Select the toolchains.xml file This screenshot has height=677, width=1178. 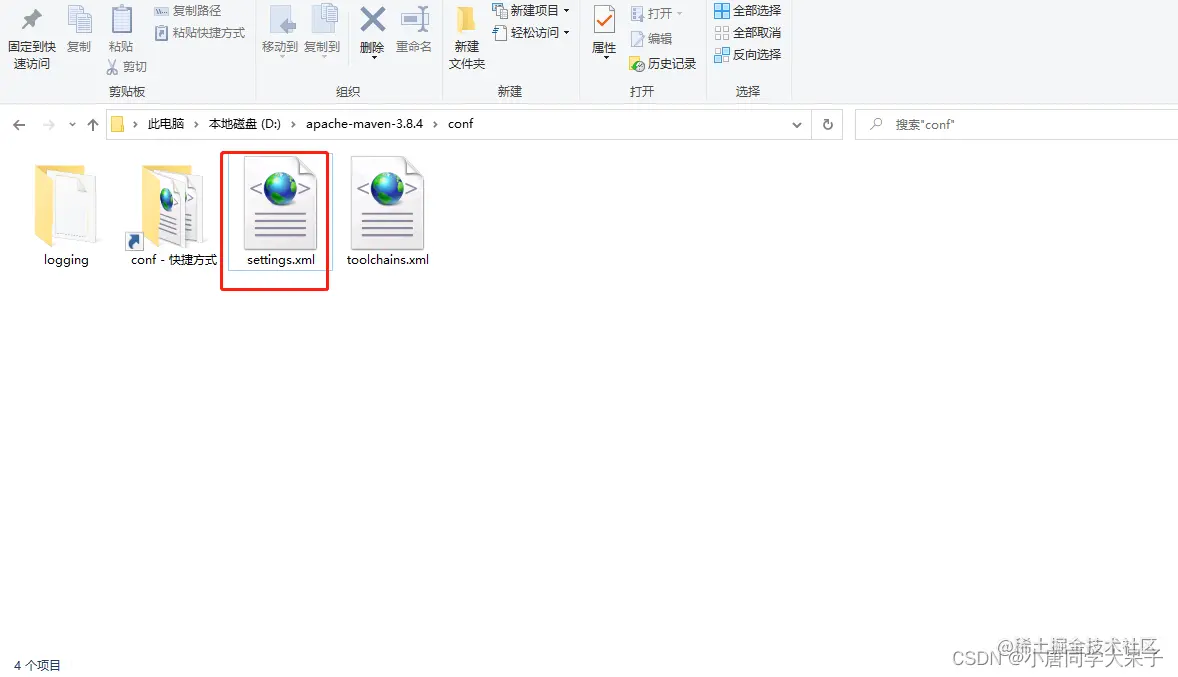[x=388, y=213]
